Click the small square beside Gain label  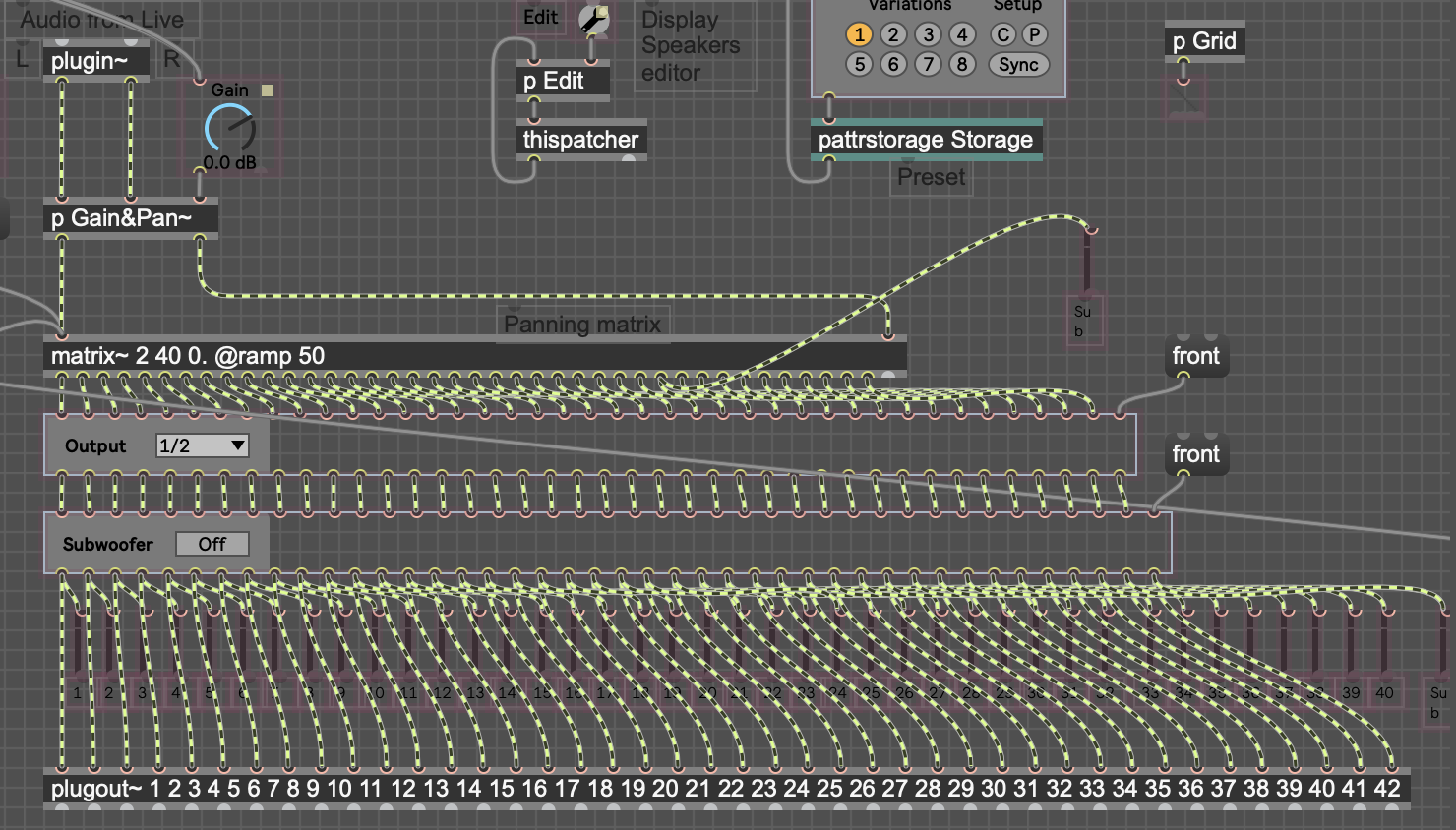[267, 90]
